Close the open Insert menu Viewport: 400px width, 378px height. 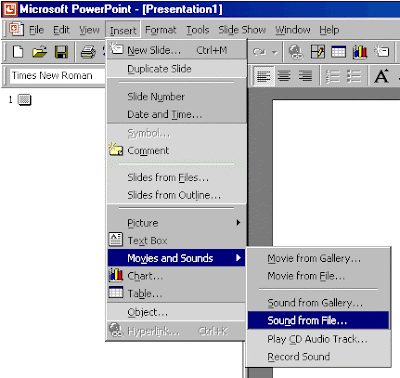(123, 30)
